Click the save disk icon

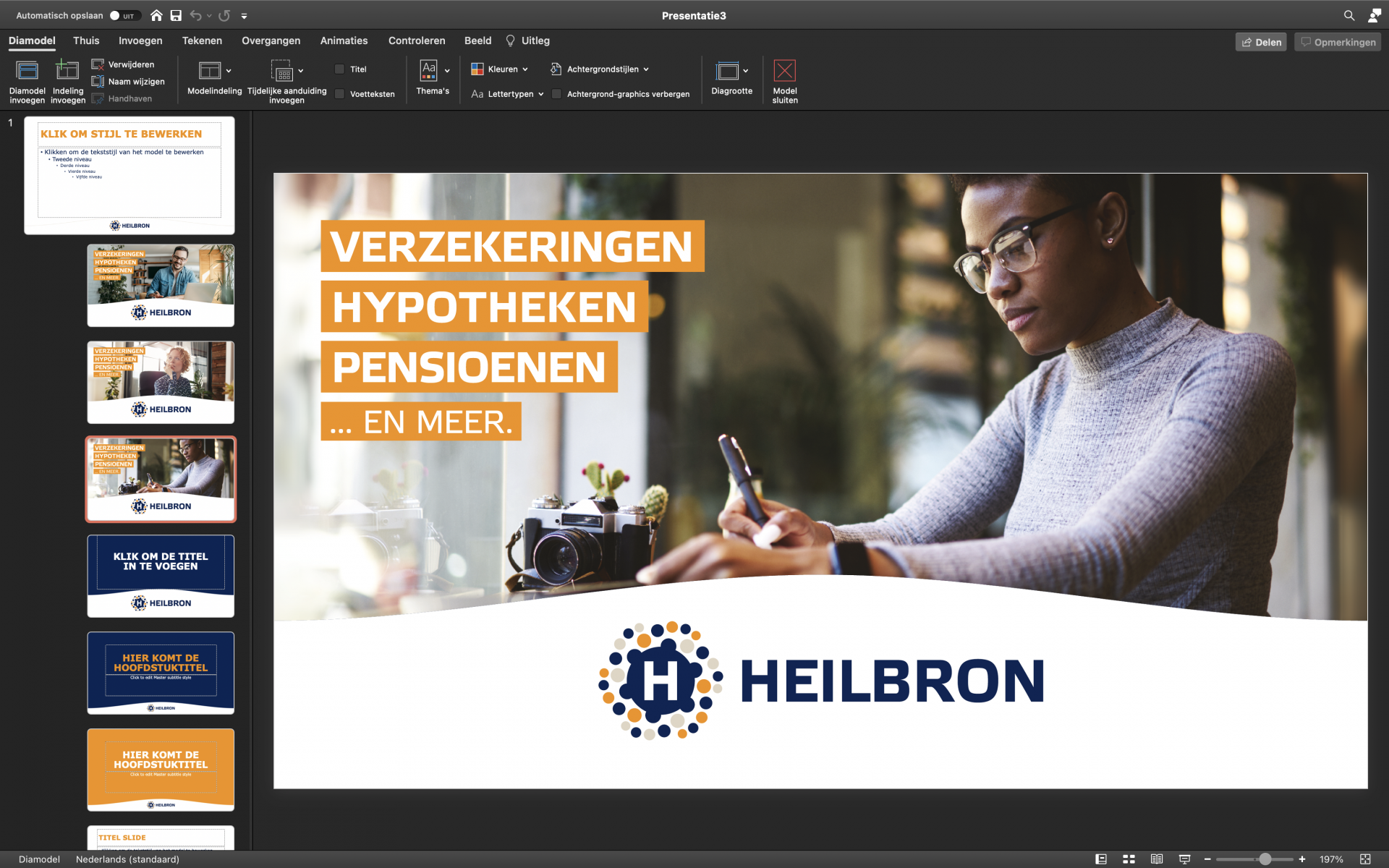pyautogui.click(x=176, y=15)
